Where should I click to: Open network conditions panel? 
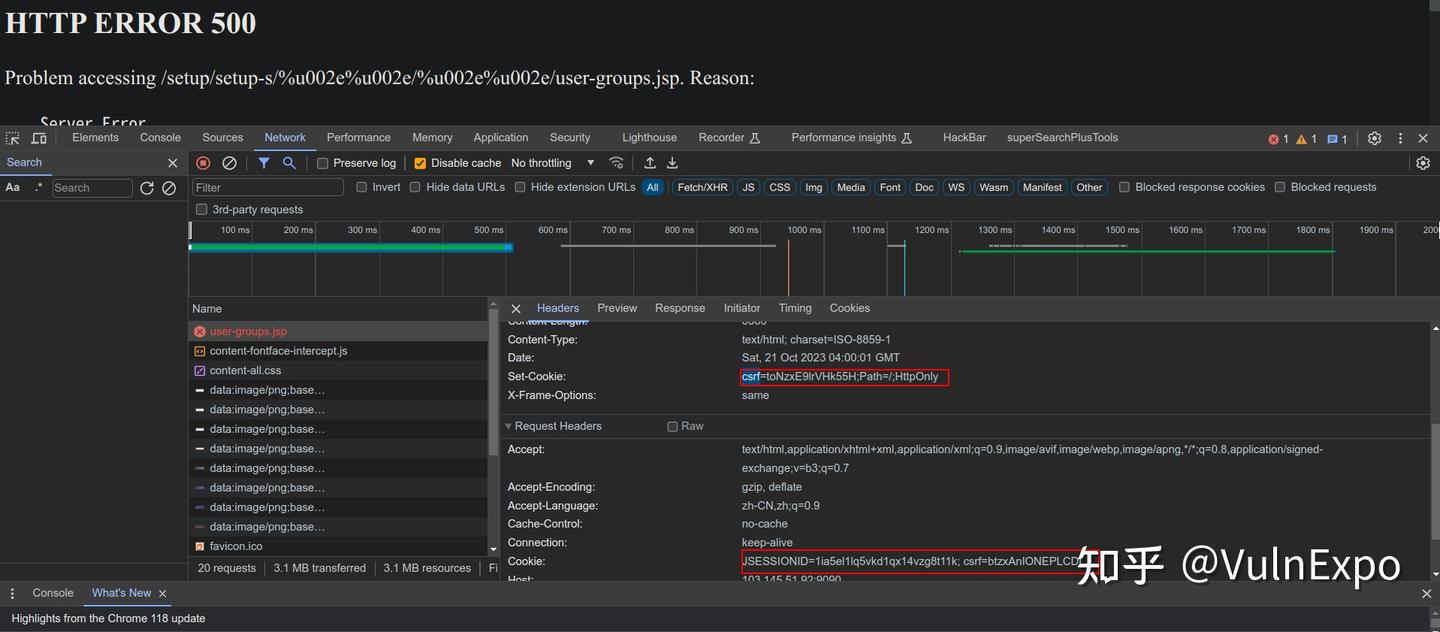(616, 162)
